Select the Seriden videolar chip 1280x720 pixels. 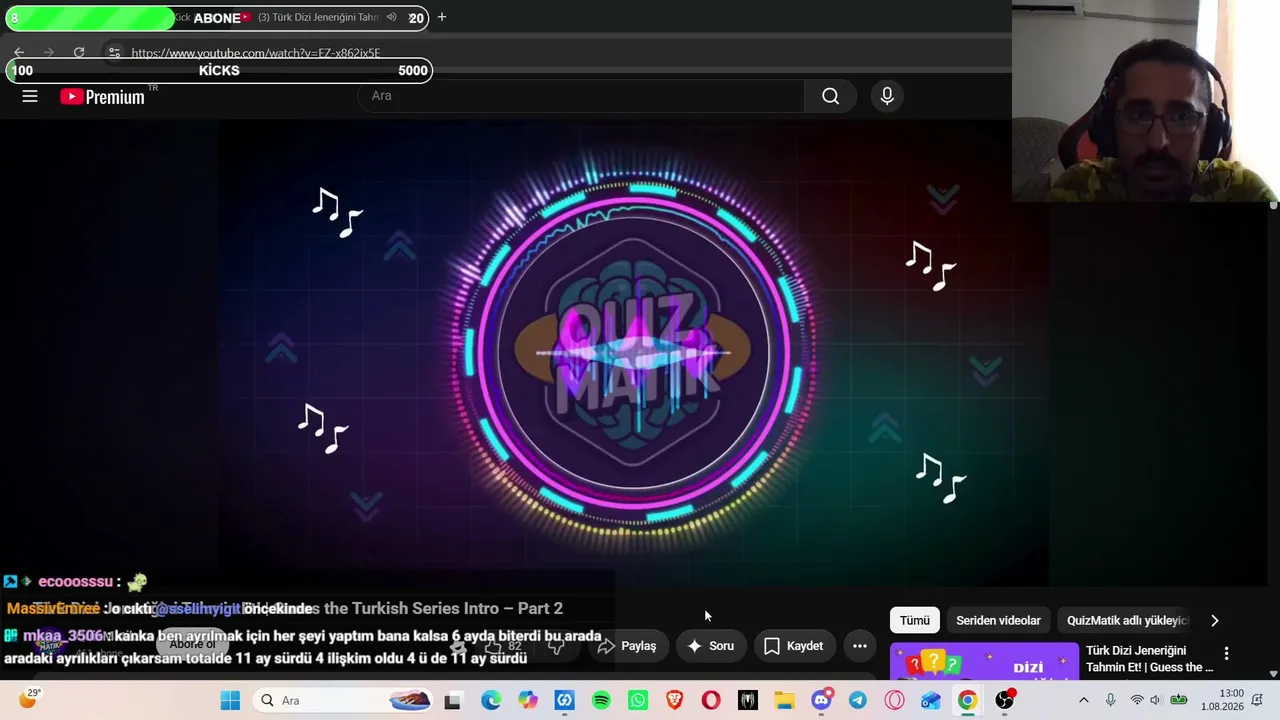(x=998, y=620)
